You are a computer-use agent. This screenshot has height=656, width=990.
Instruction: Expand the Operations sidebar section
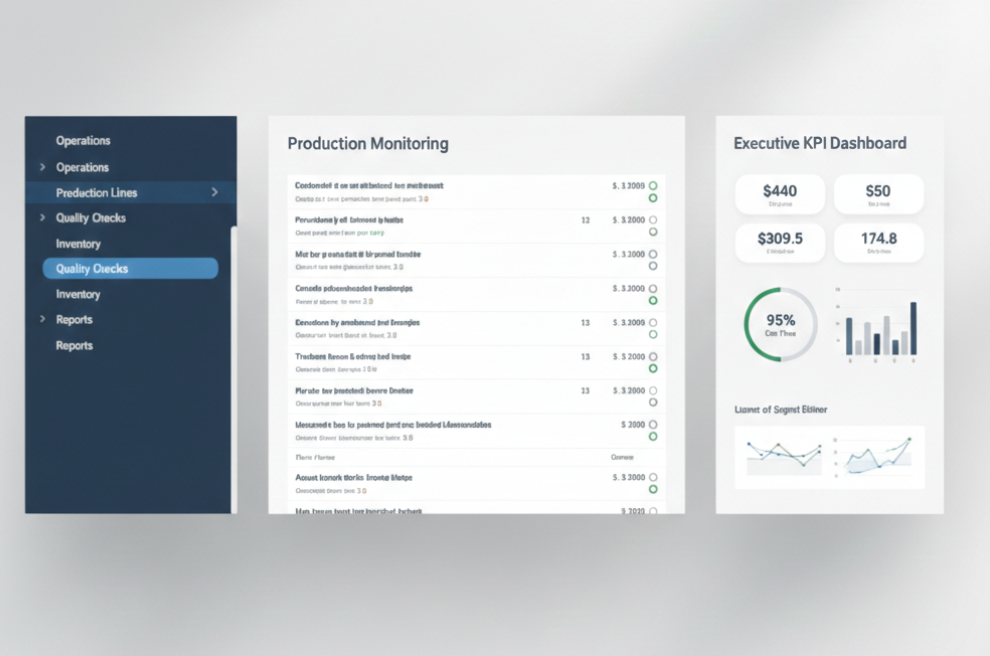tap(42, 167)
